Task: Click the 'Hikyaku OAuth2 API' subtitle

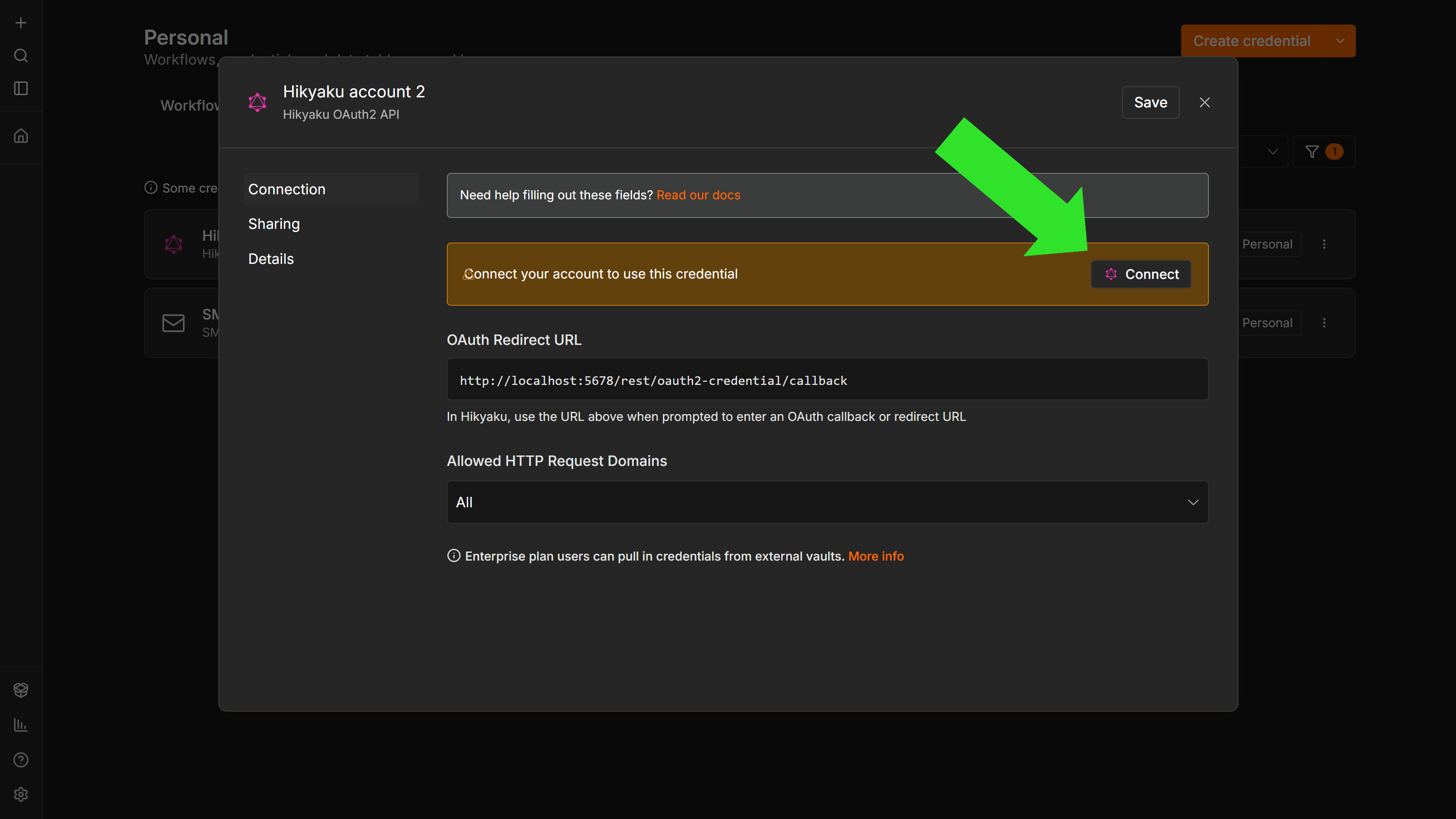Action: pyautogui.click(x=341, y=115)
